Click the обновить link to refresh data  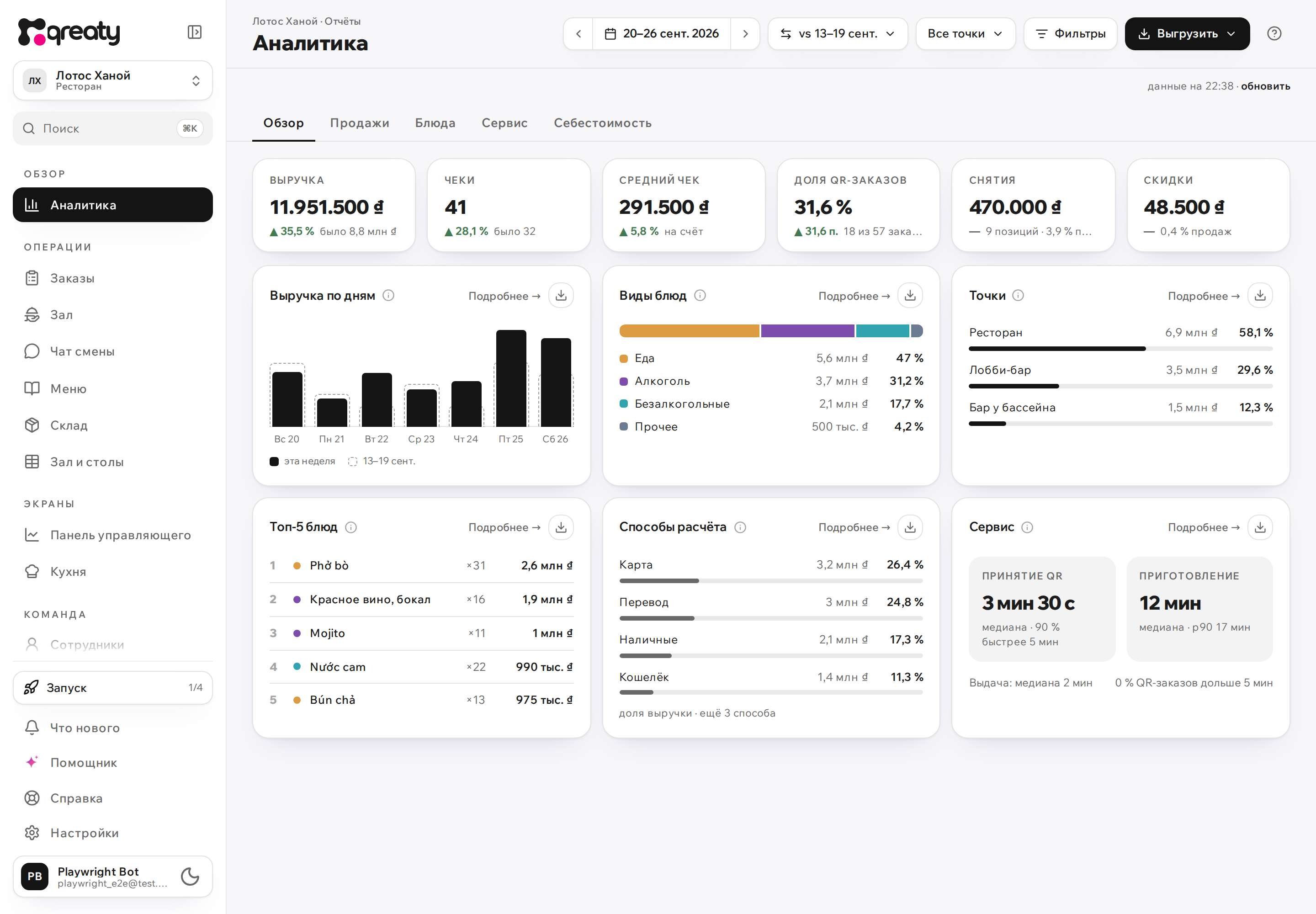click(x=1265, y=86)
